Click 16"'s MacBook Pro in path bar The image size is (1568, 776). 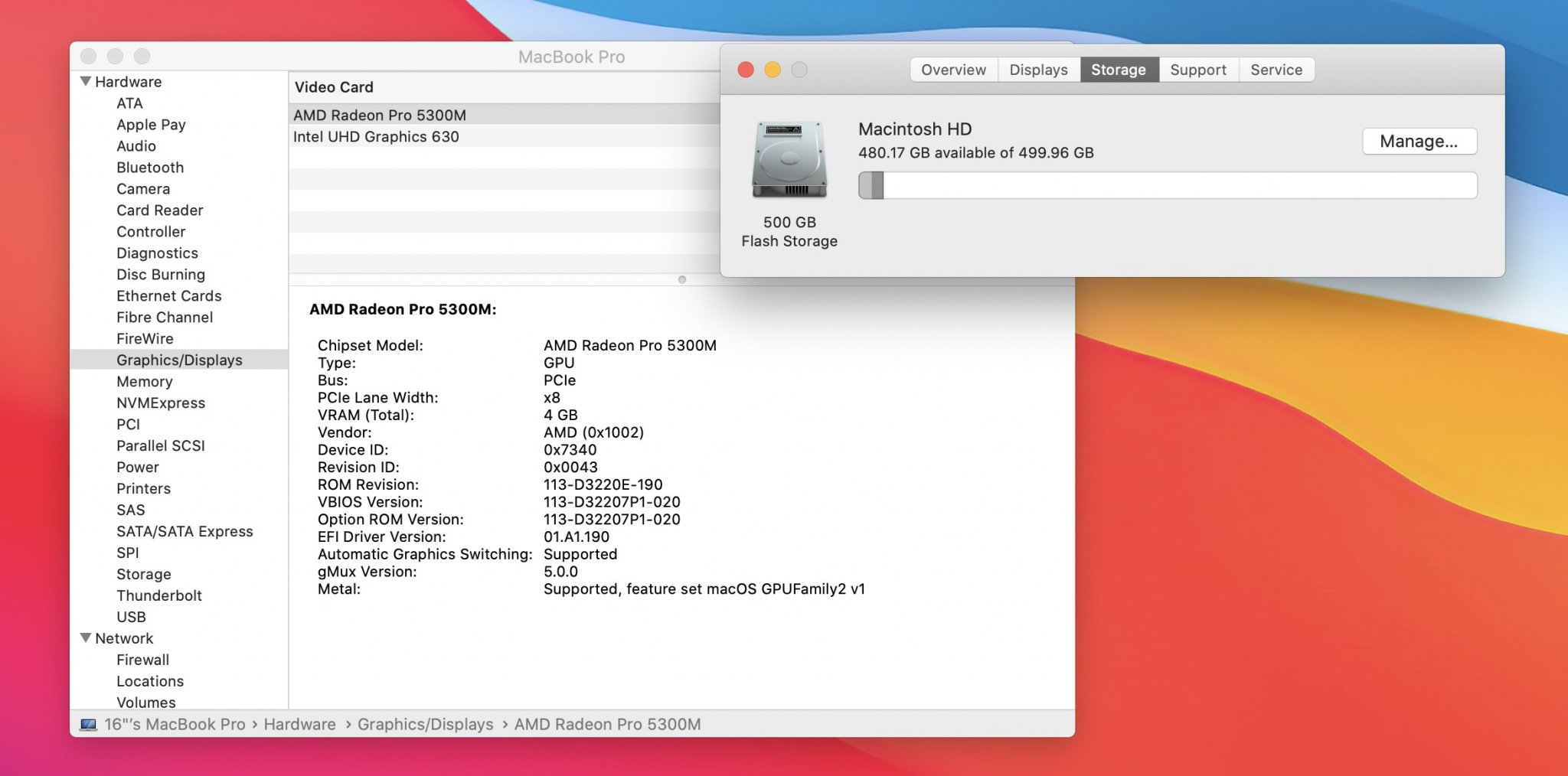[175, 725]
